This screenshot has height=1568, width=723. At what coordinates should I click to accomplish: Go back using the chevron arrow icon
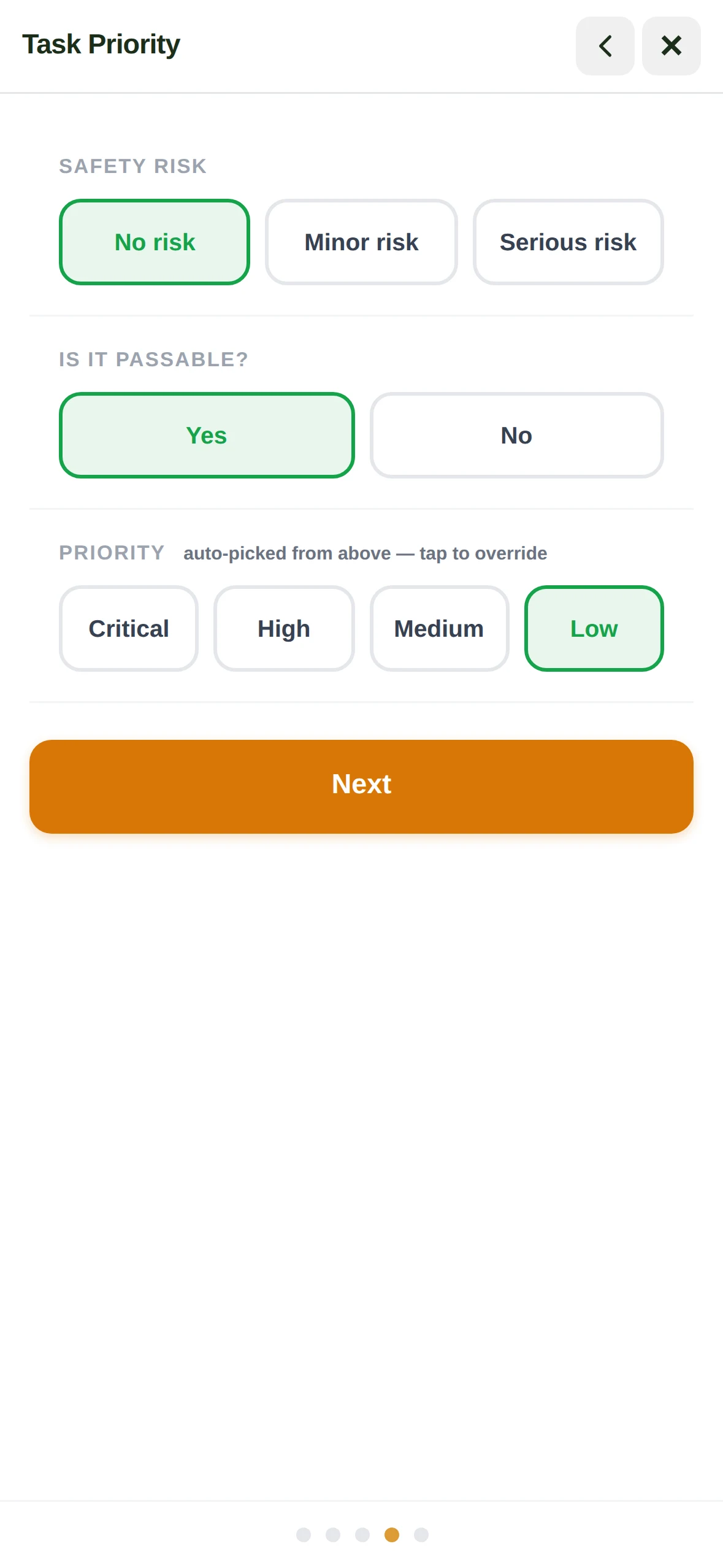[x=605, y=46]
